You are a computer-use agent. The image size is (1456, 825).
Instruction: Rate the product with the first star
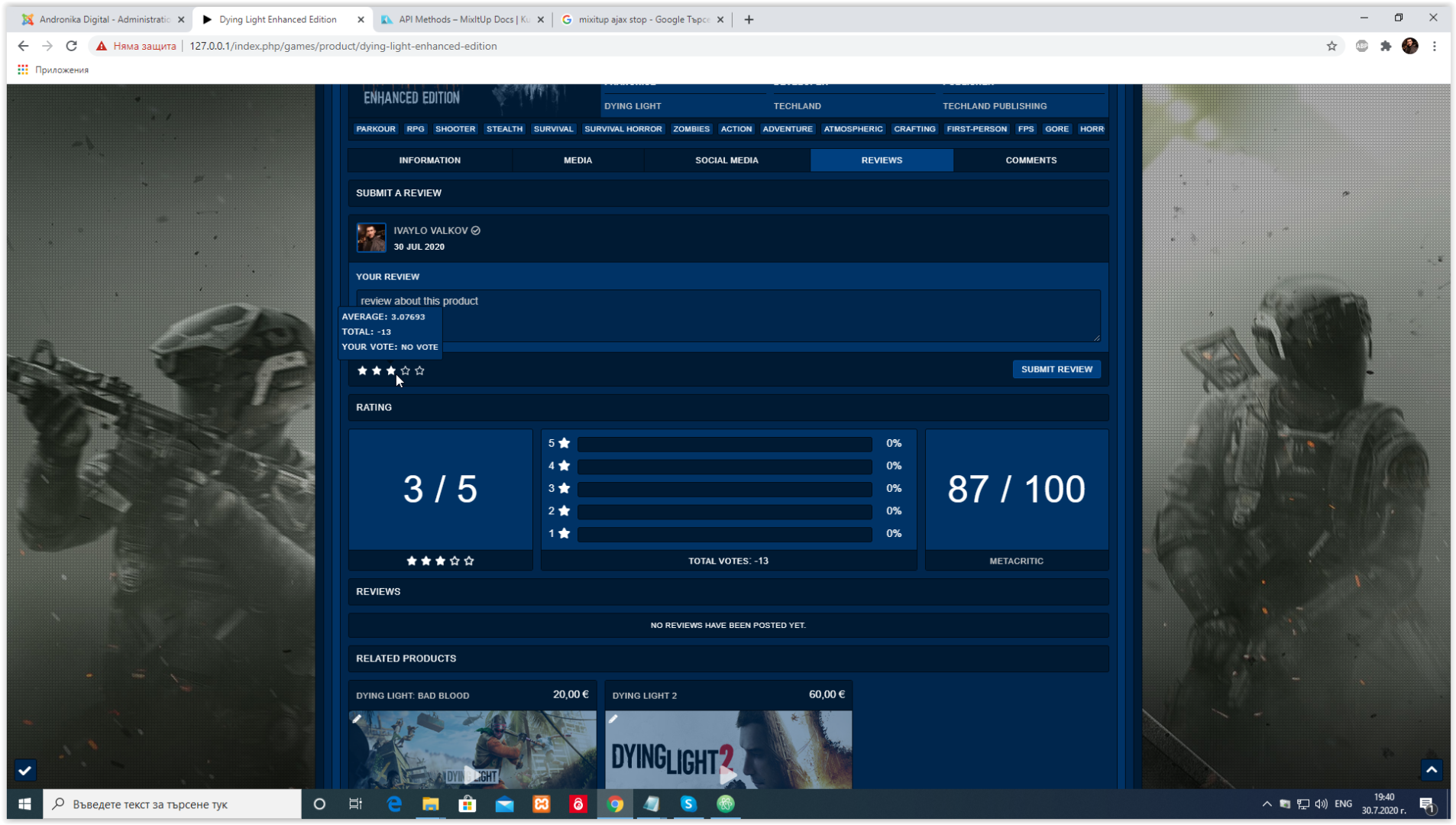(x=362, y=370)
